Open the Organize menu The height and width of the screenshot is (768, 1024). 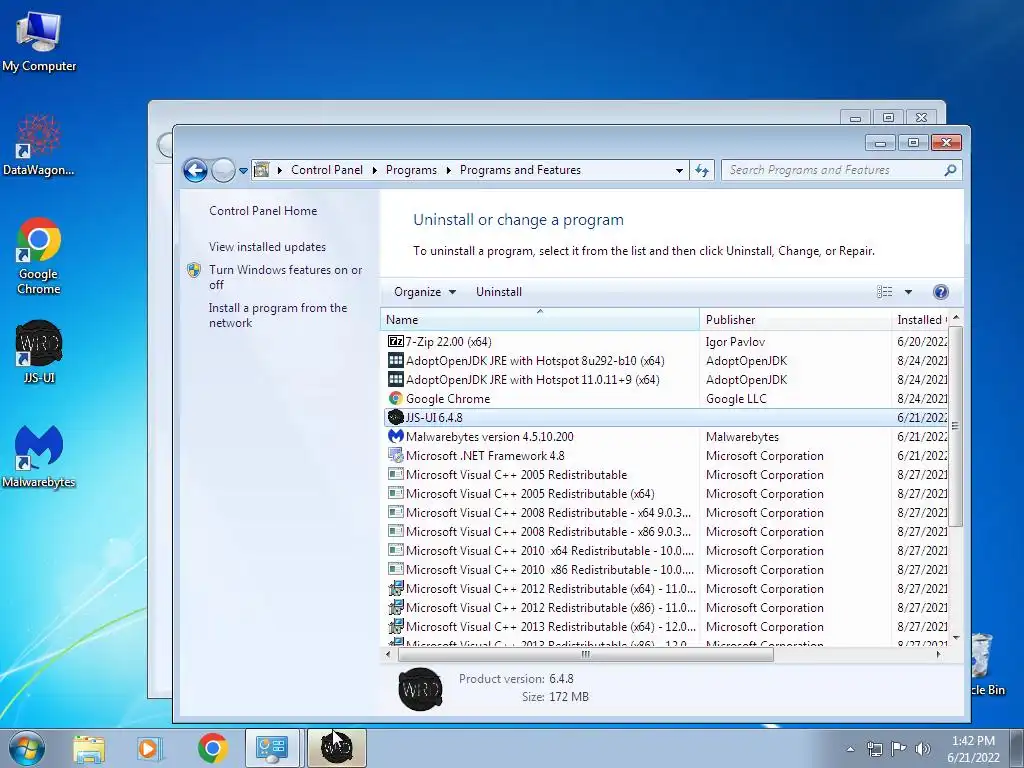(424, 292)
